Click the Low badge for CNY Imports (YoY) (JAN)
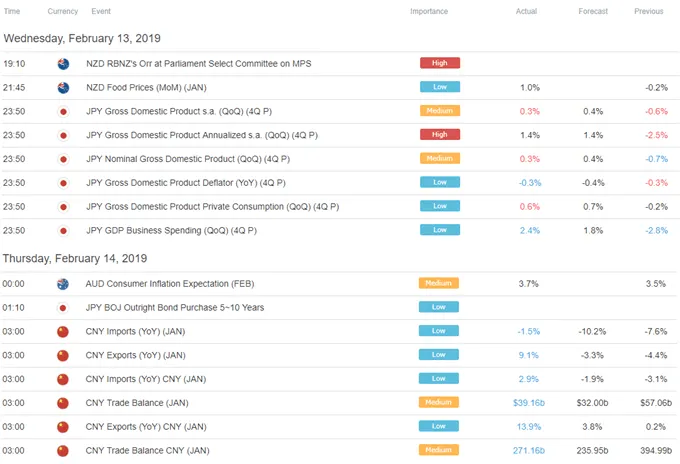Viewport: 680px width, 464px height. click(438, 331)
